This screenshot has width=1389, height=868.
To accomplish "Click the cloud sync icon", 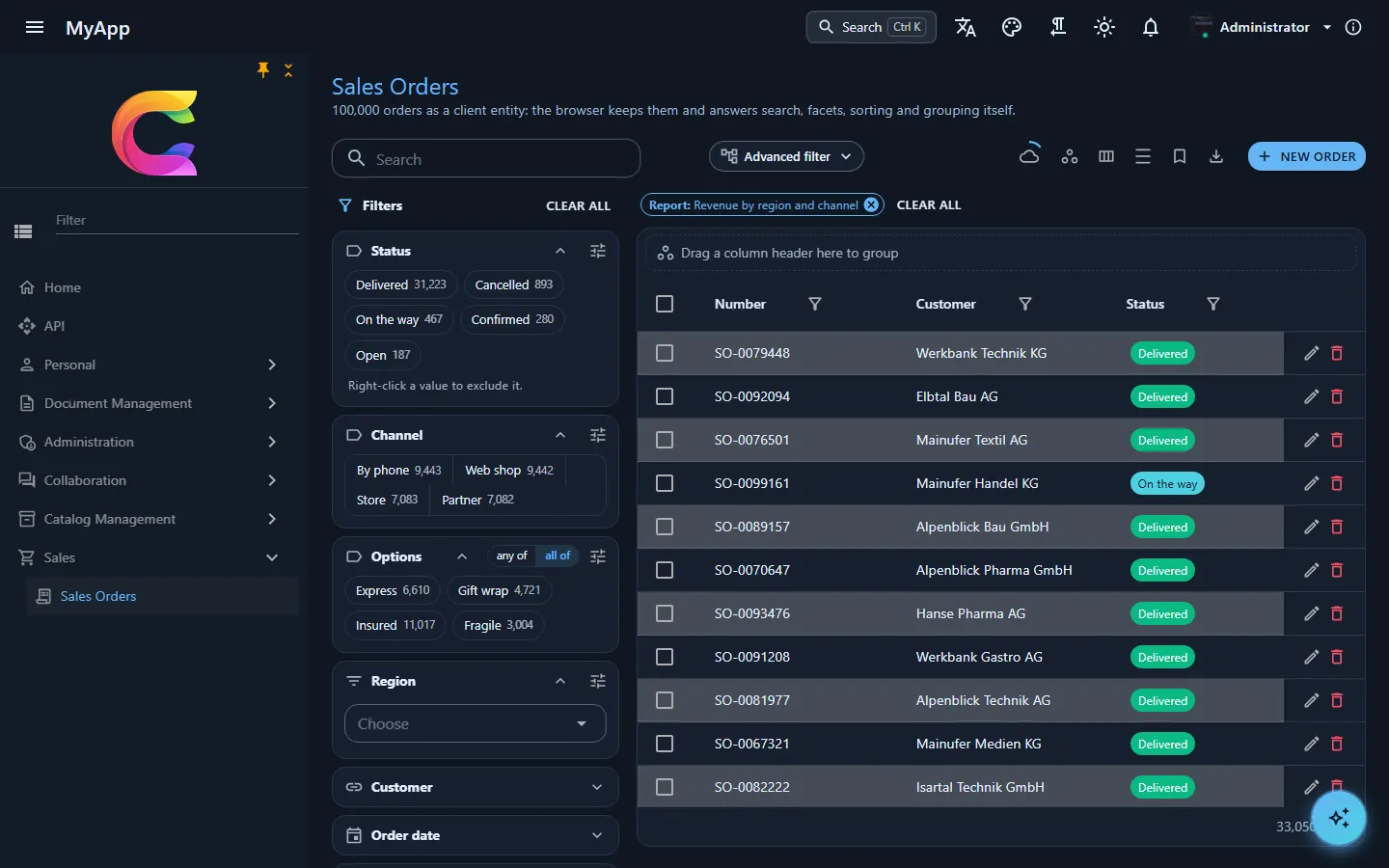I will pyautogui.click(x=1029, y=155).
